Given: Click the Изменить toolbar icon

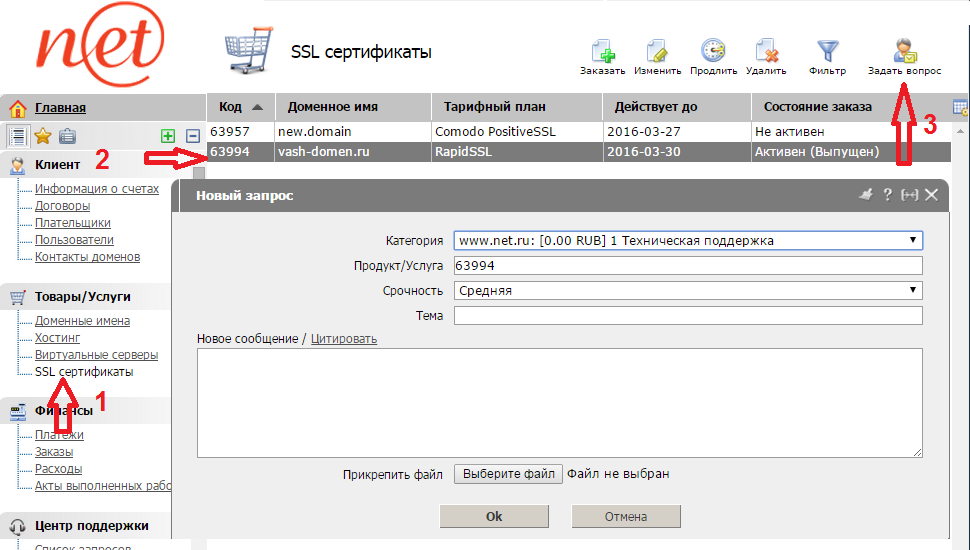Looking at the screenshot, I should click(657, 52).
